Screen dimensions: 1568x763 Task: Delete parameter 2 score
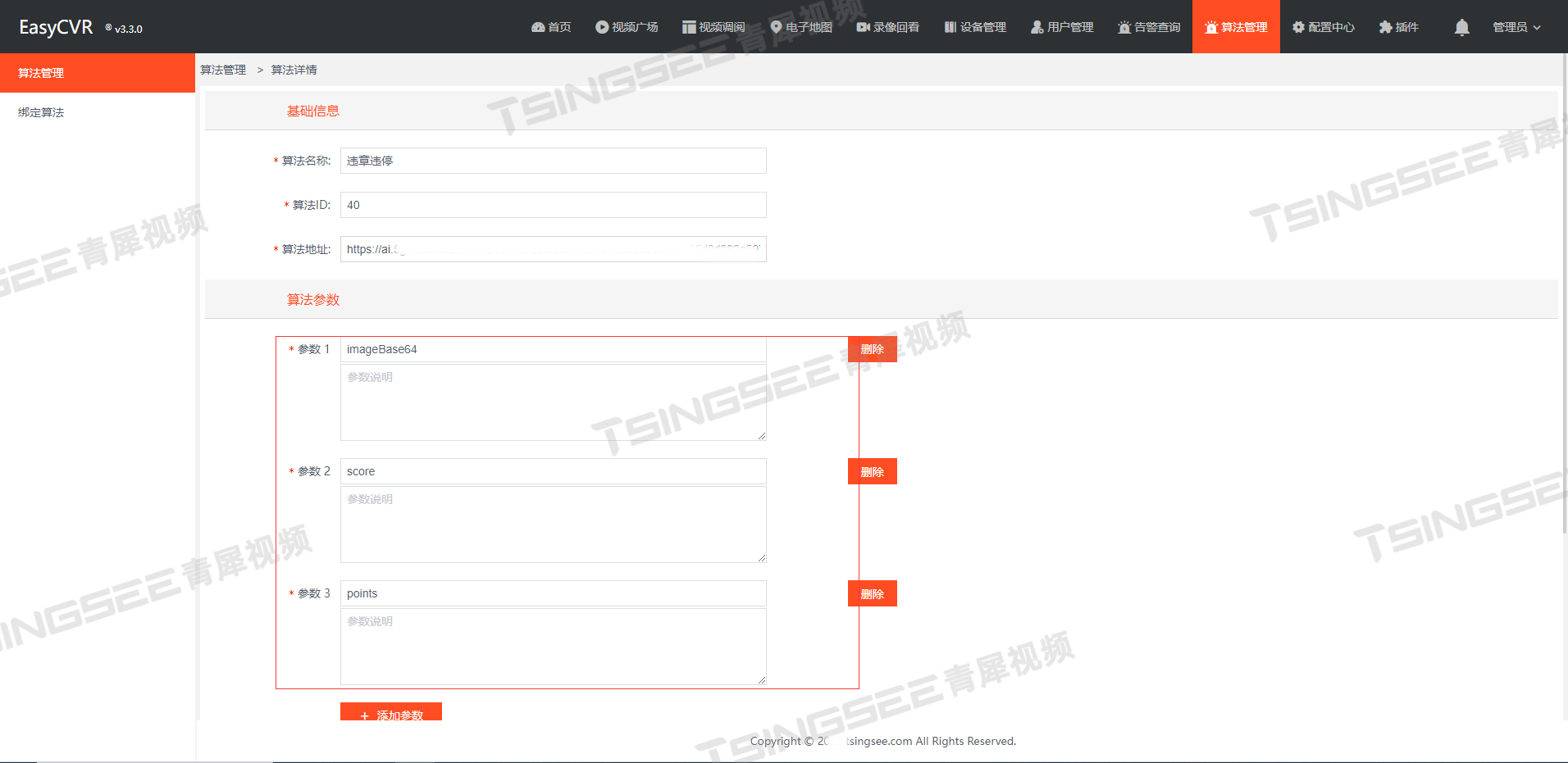click(x=872, y=471)
